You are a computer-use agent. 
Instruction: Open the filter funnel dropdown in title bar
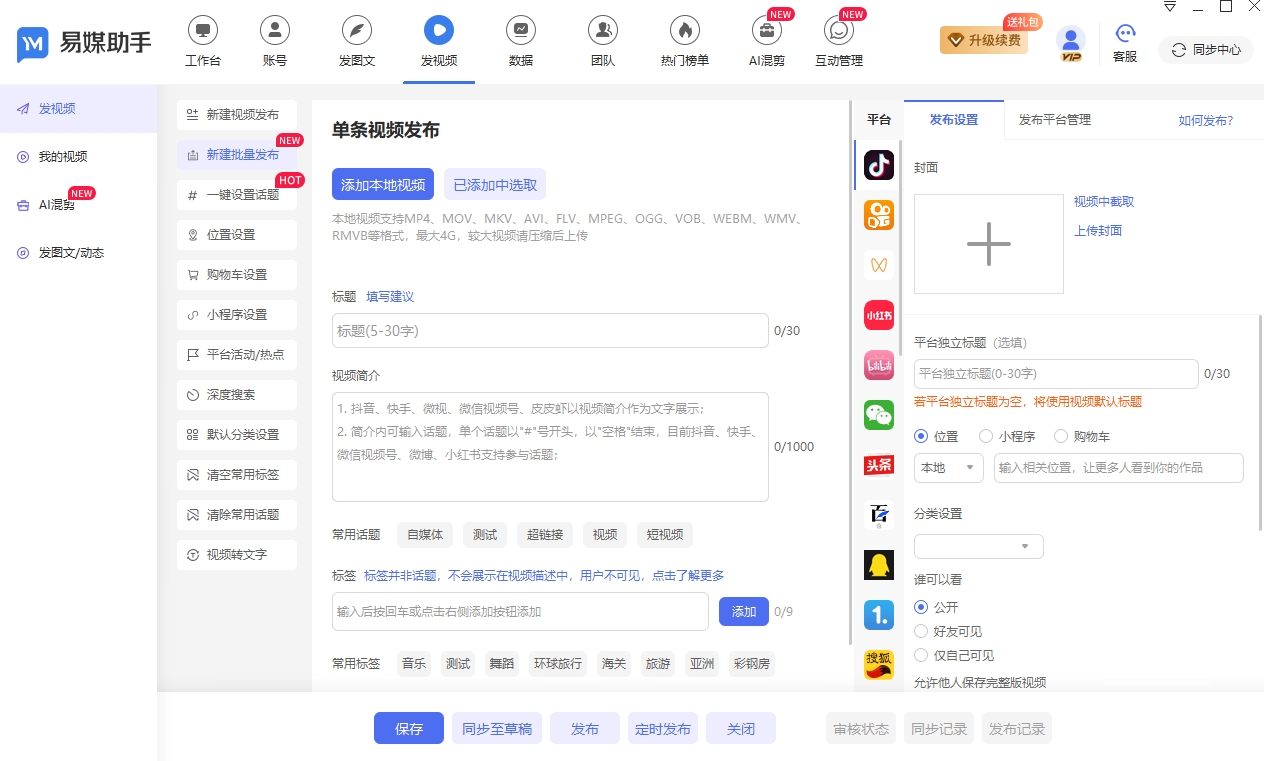[x=1170, y=8]
